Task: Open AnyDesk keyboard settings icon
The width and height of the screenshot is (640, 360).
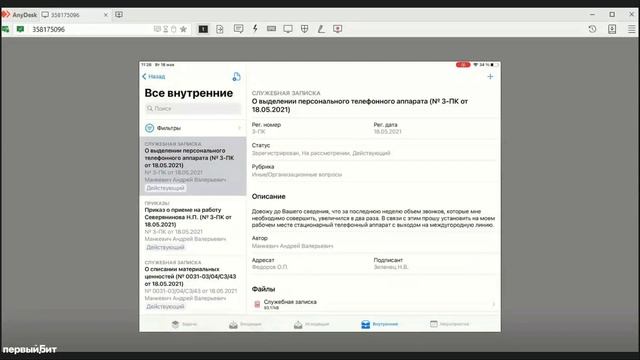Action: (x=271, y=29)
